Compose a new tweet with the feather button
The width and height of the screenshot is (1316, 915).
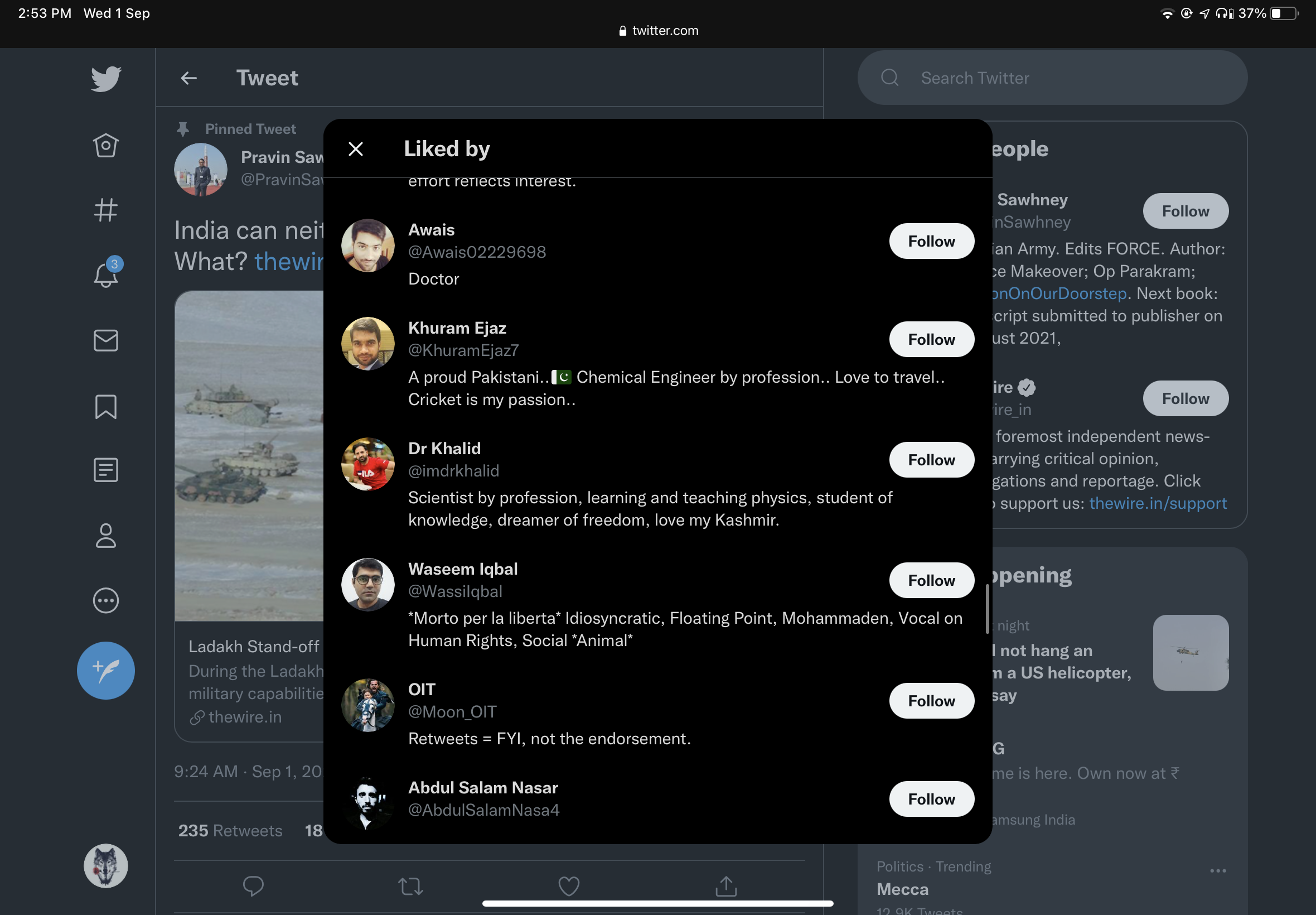point(106,670)
